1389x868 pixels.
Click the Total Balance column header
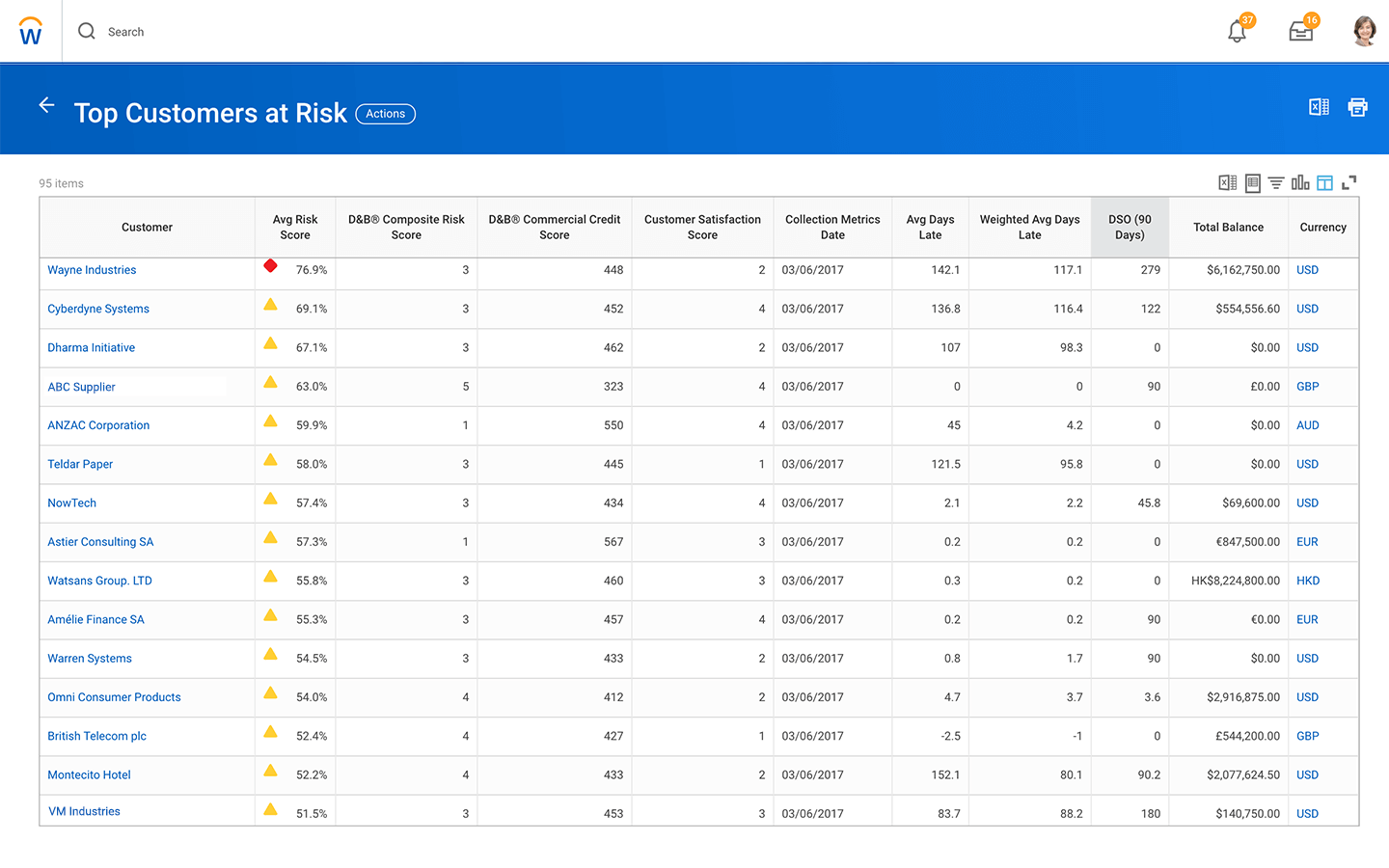coord(1228,228)
